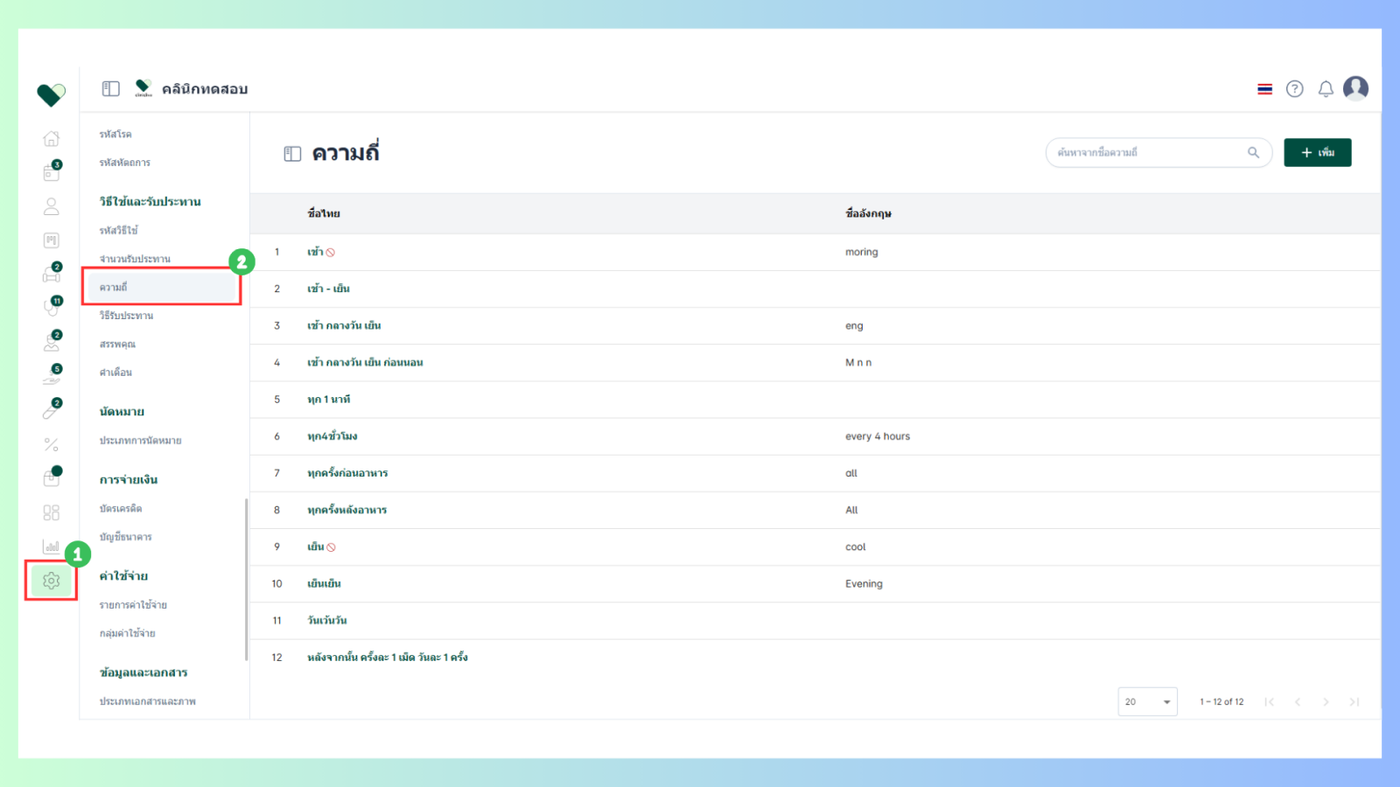Open the stethoscope icon with badge 11
The height and width of the screenshot is (787, 1400).
[51, 308]
